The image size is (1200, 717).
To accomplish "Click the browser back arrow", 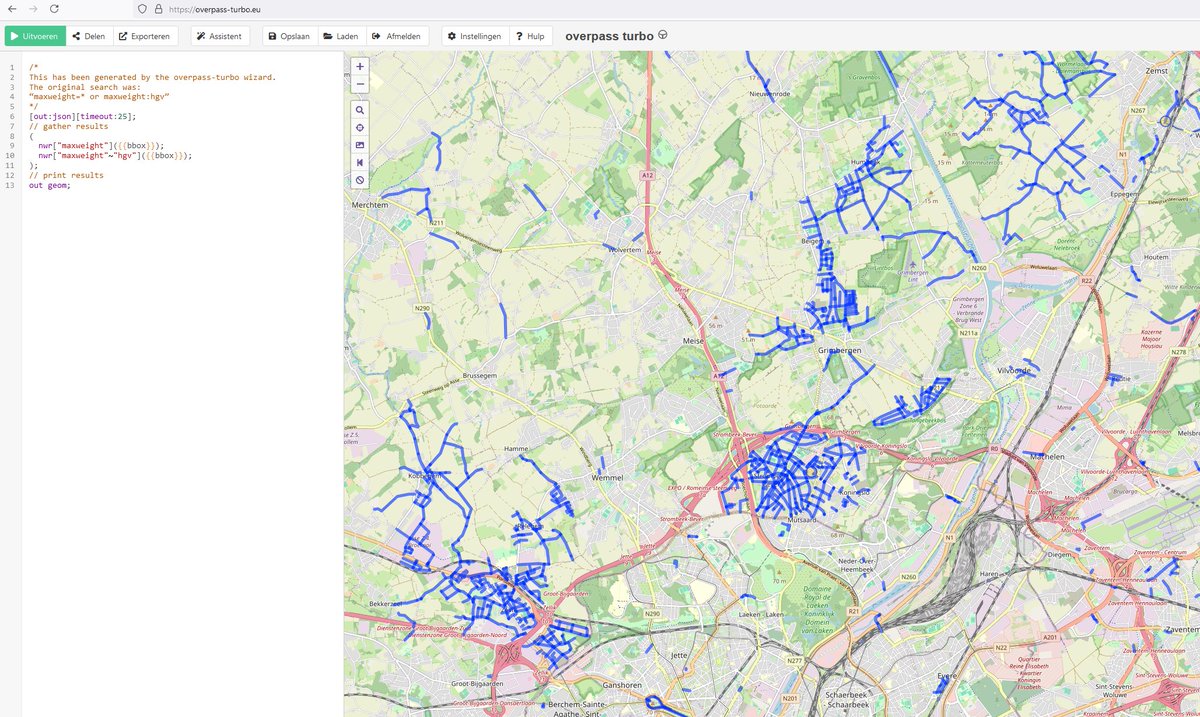I will pyautogui.click(x=10, y=9).
